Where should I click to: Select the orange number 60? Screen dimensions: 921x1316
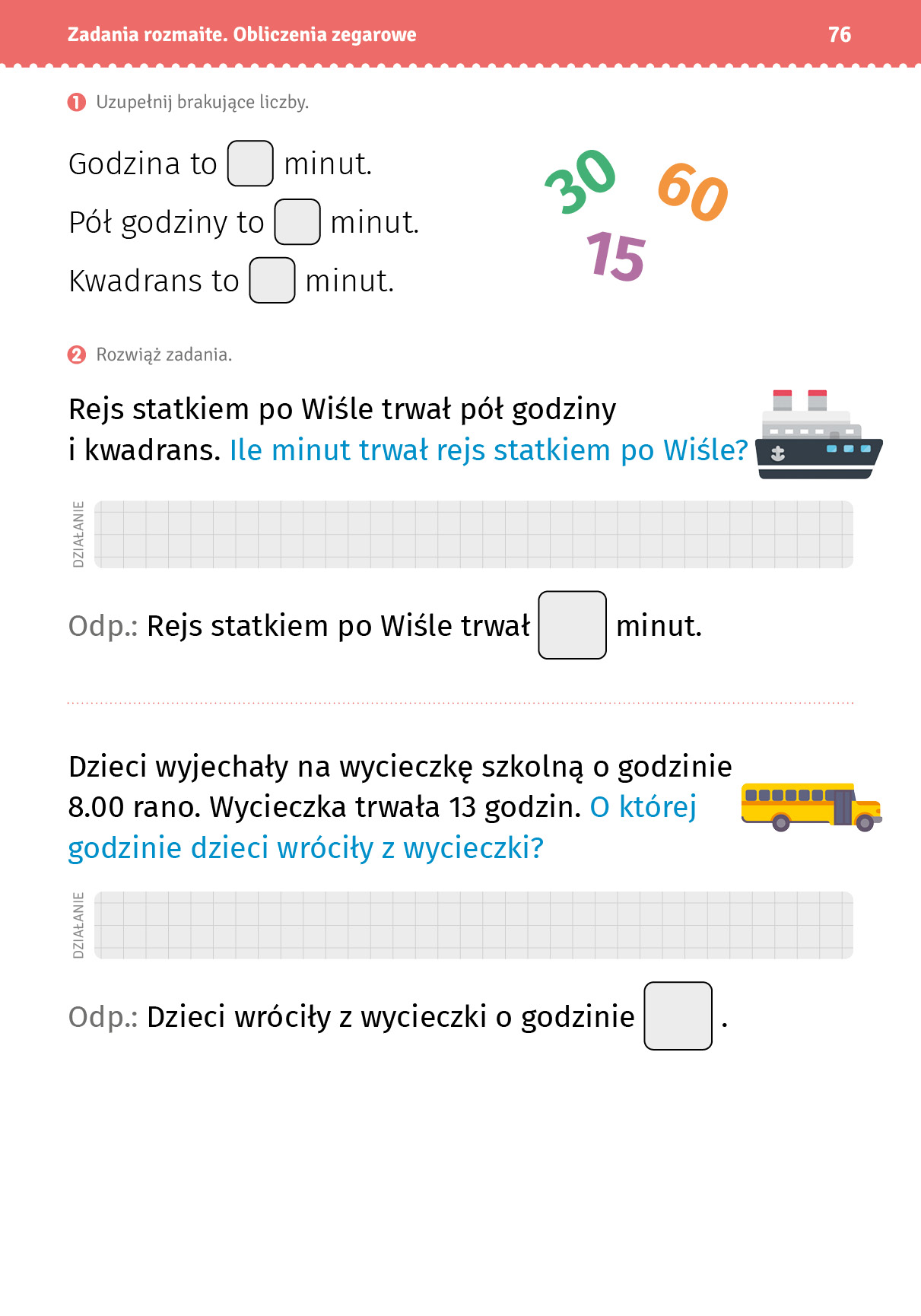pyautogui.click(x=693, y=192)
